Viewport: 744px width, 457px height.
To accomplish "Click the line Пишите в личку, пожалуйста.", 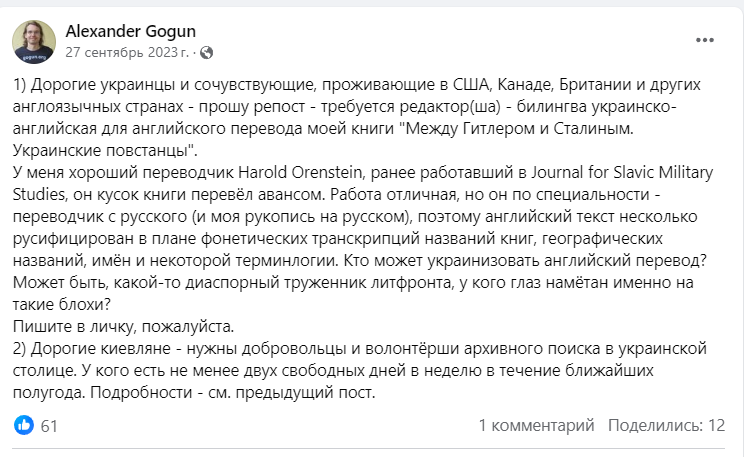I will point(123,326).
